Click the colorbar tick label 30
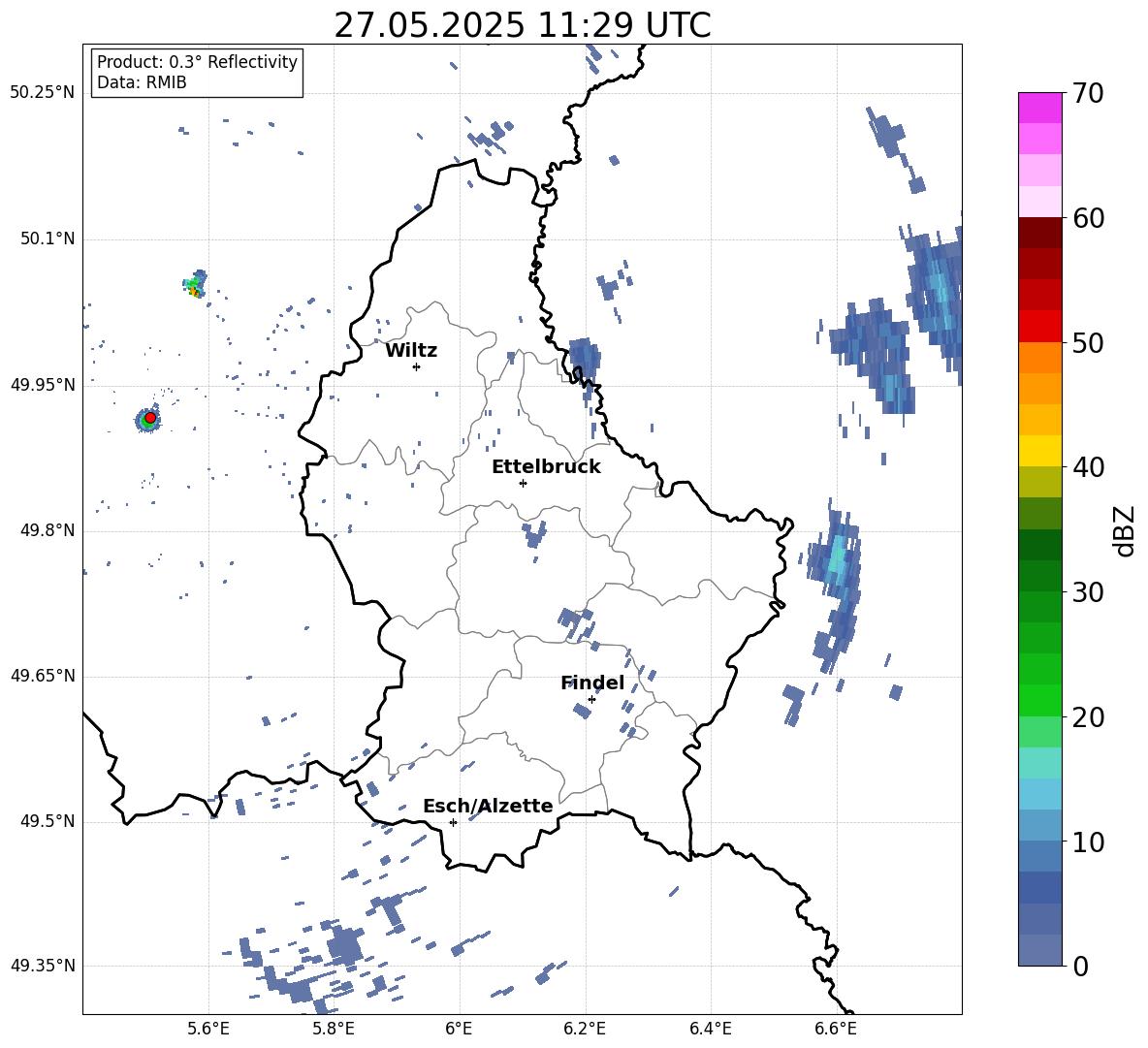Image resolution: width=1148 pixels, height=1048 pixels. pyautogui.click(x=1087, y=592)
